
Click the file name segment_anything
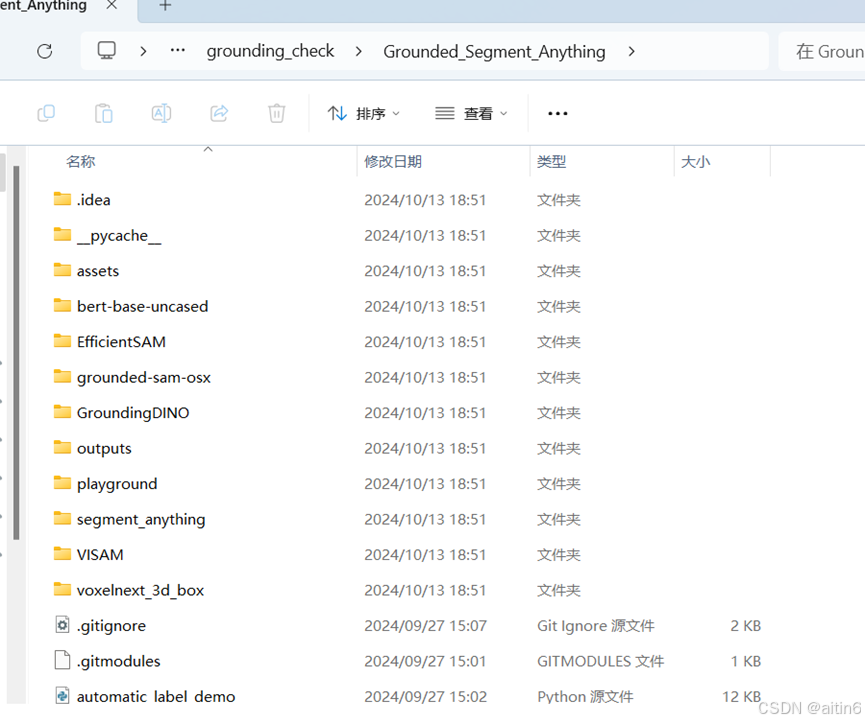tap(141, 520)
